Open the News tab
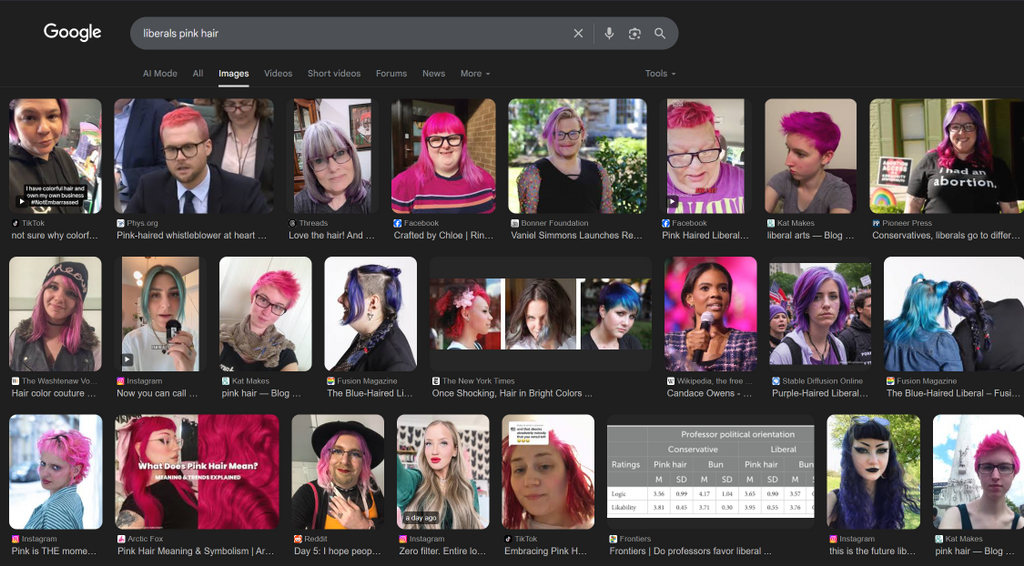This screenshot has width=1024, height=566. (x=433, y=74)
